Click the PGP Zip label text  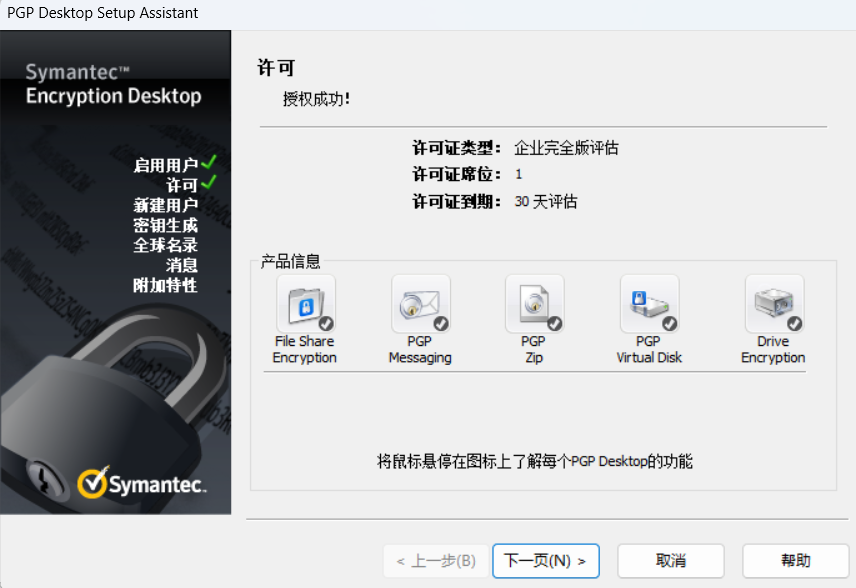[x=533, y=349]
